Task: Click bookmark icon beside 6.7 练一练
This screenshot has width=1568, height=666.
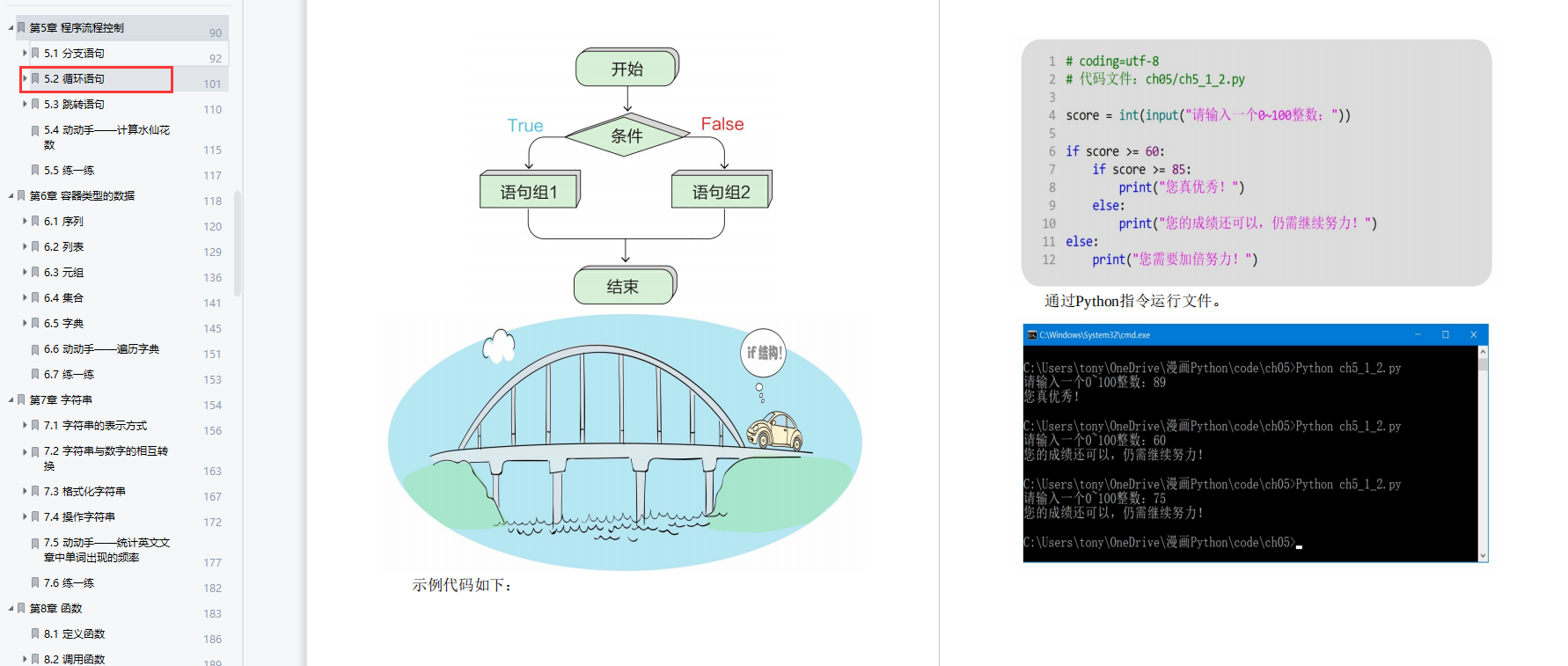Action: point(35,374)
